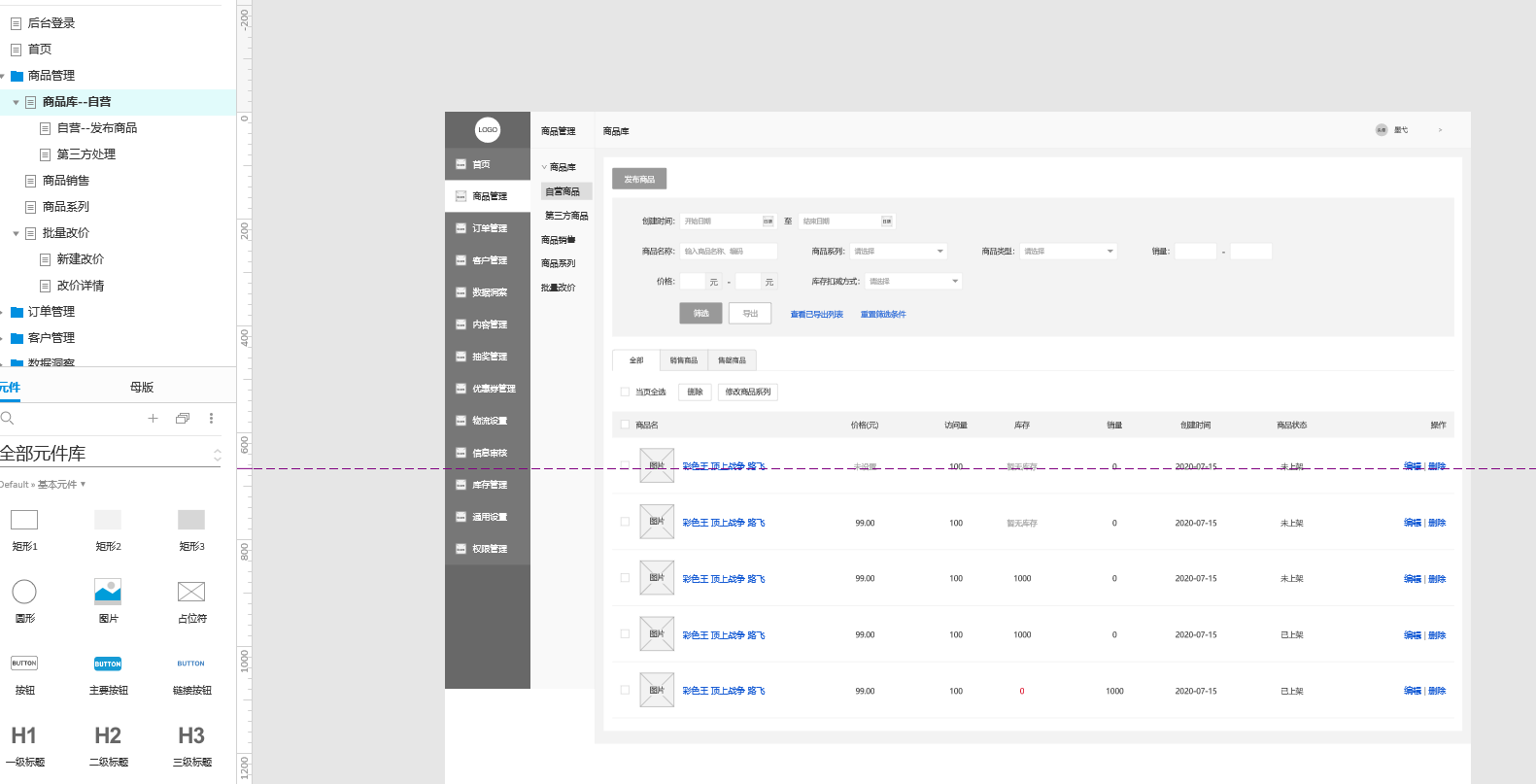Click the 客户管理 sidebar icon in the mockup
Viewport: 1536px width, 784px height.
click(461, 260)
